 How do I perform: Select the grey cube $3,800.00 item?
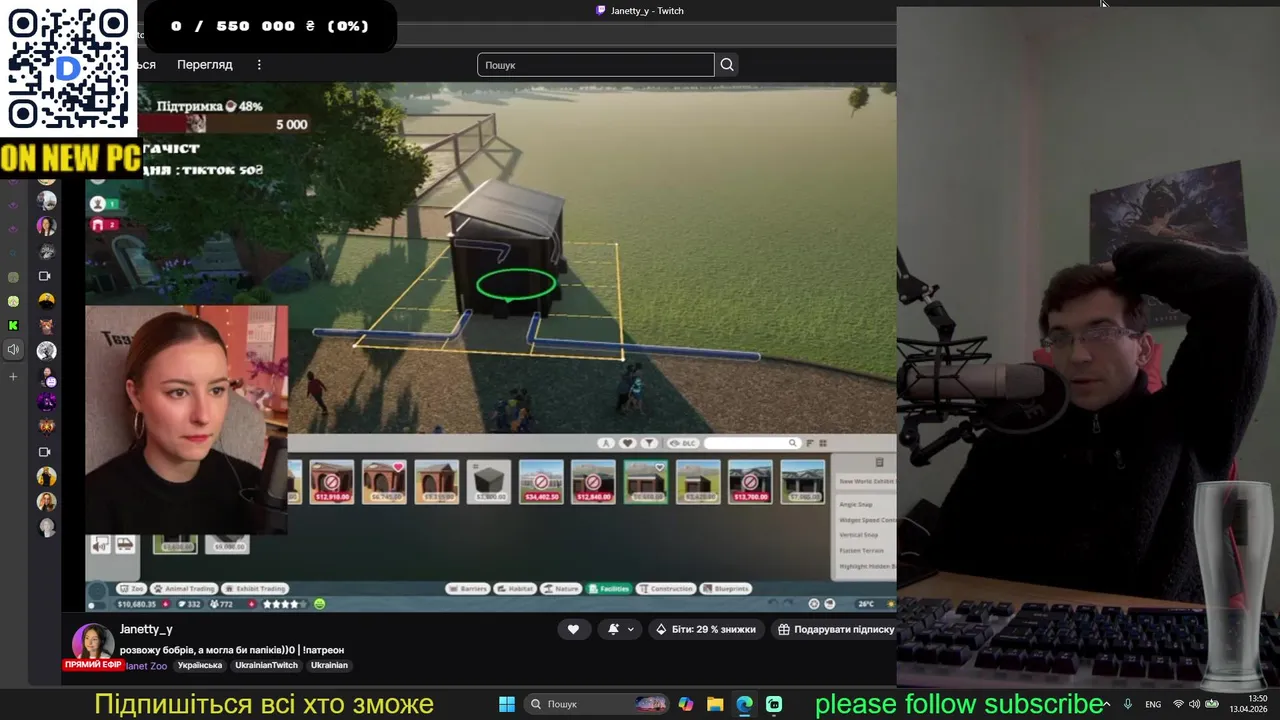(489, 481)
